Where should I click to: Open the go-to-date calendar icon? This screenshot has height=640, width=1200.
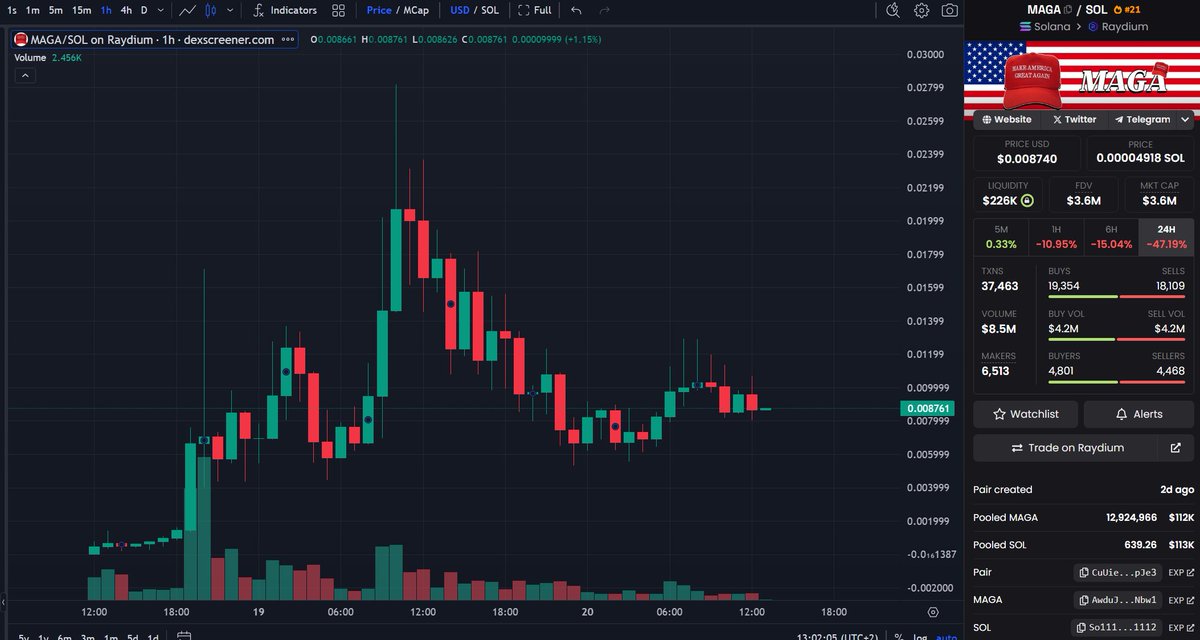[184, 636]
